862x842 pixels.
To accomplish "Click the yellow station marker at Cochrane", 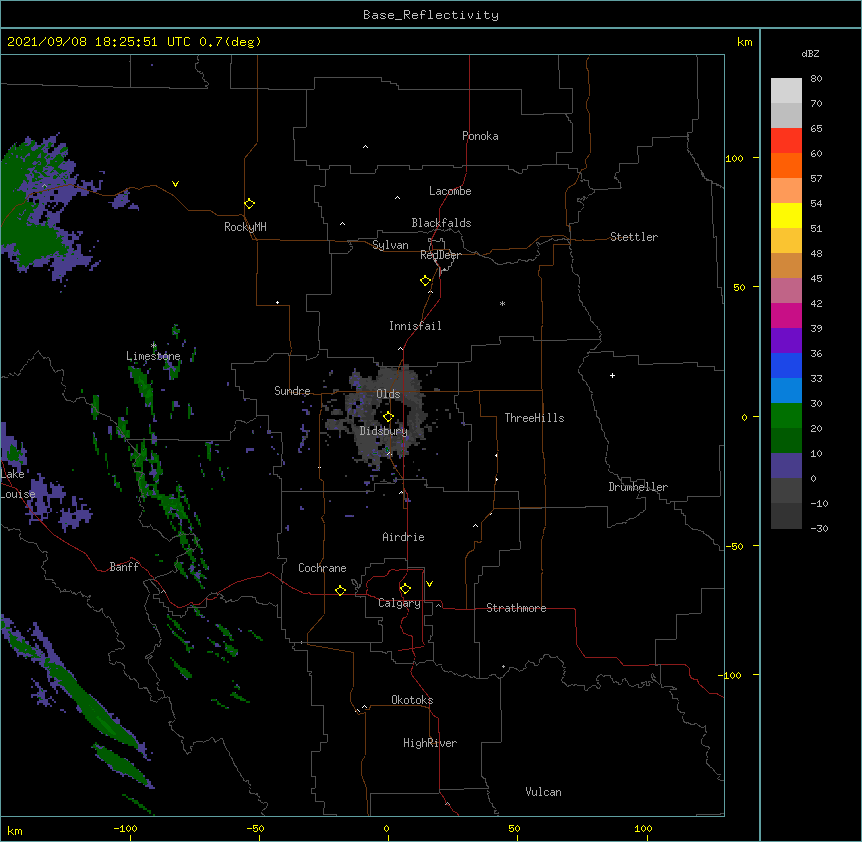I will pos(340,590).
